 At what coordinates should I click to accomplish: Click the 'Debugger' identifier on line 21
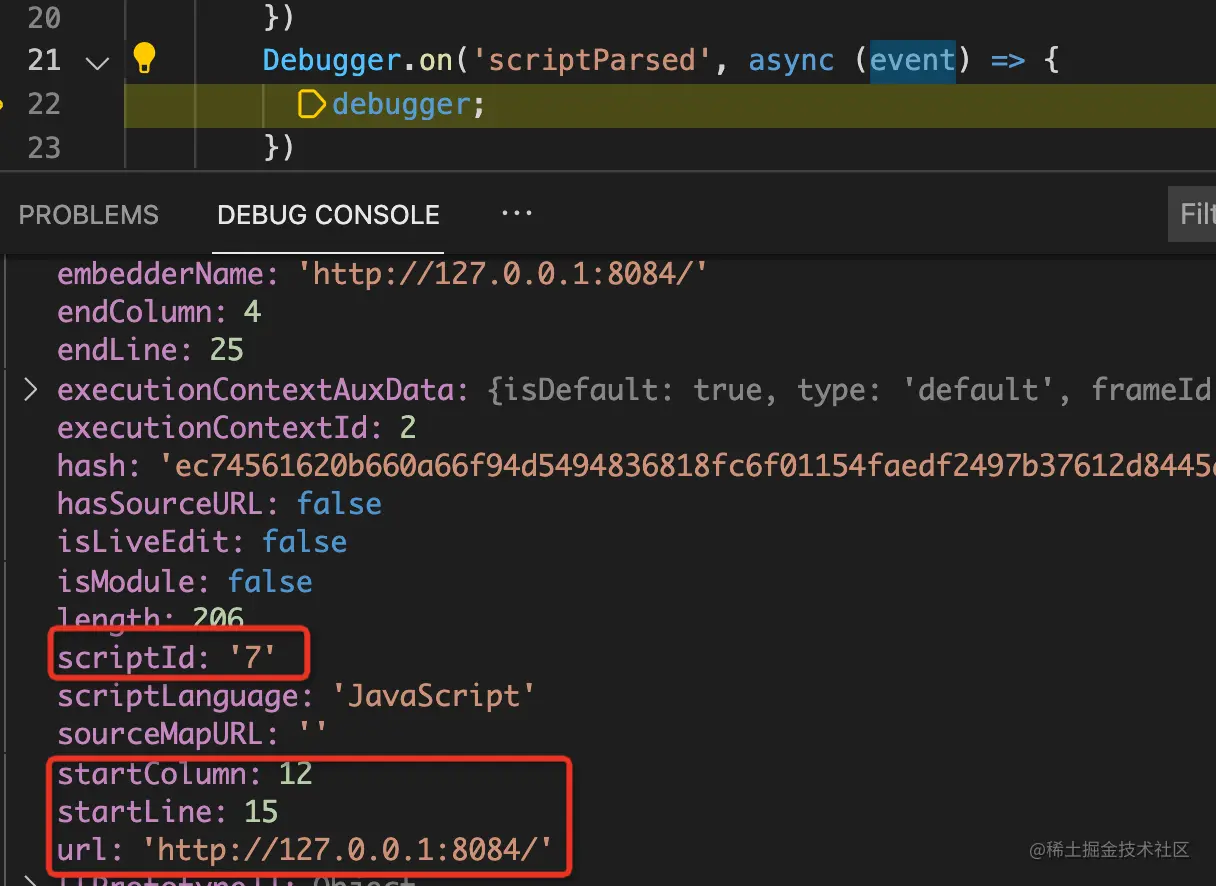331,60
